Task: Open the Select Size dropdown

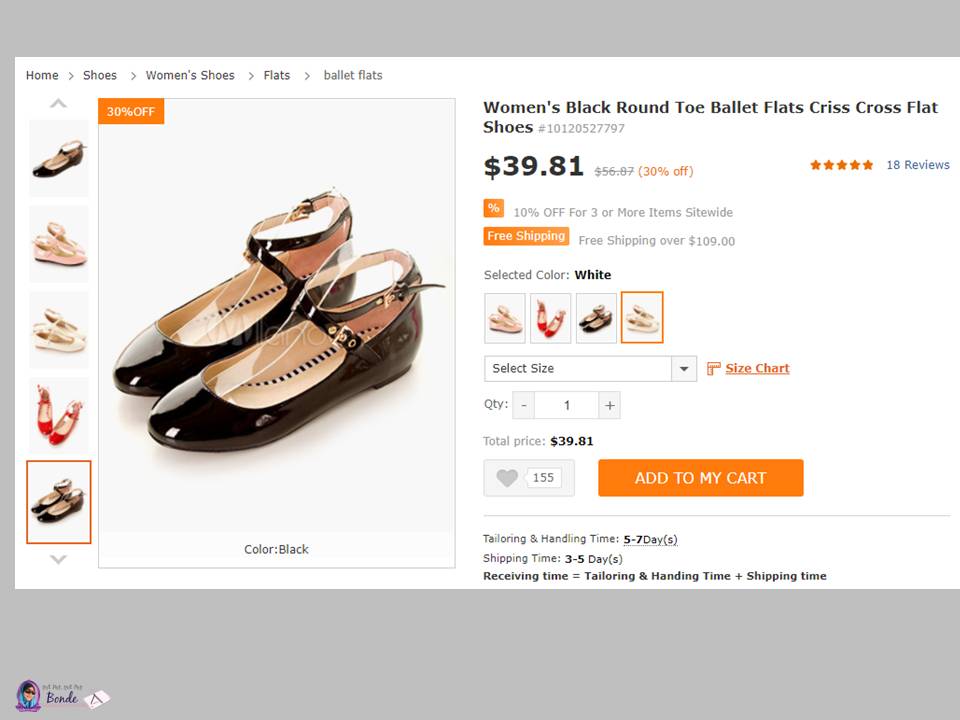Action: pyautogui.click(x=590, y=369)
